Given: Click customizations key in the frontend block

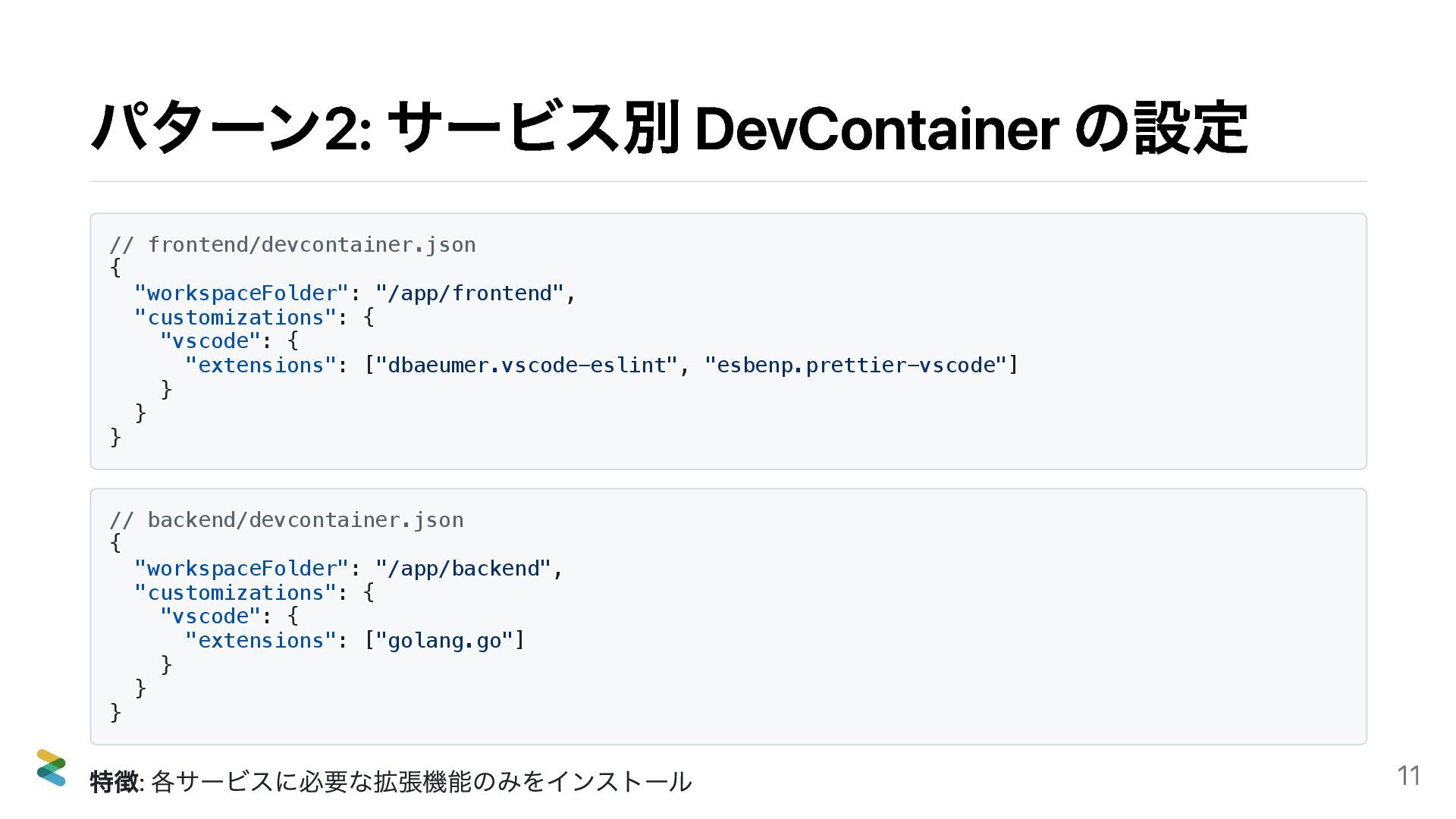Looking at the screenshot, I should click(235, 318).
